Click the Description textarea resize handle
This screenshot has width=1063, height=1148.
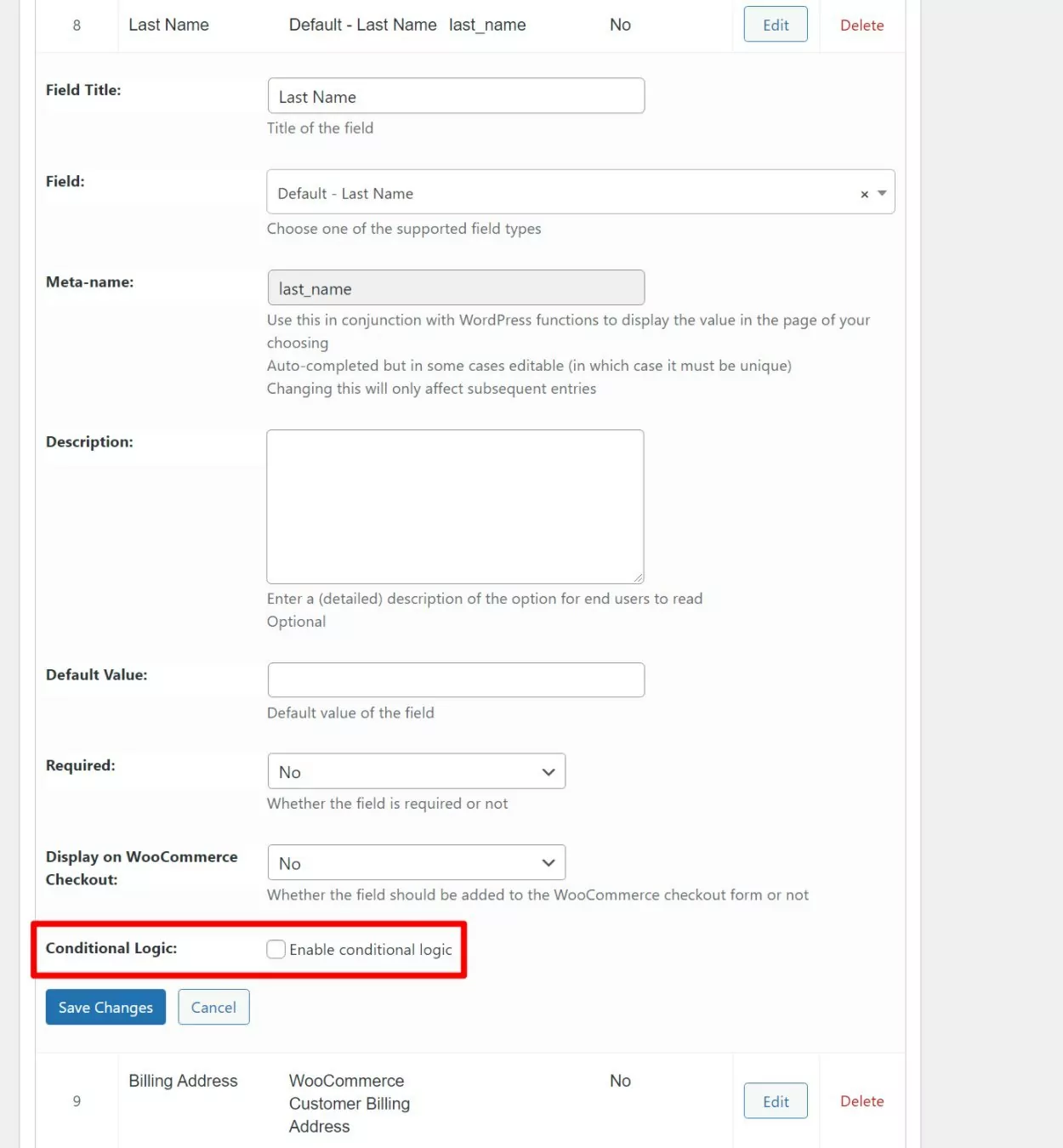click(x=638, y=577)
